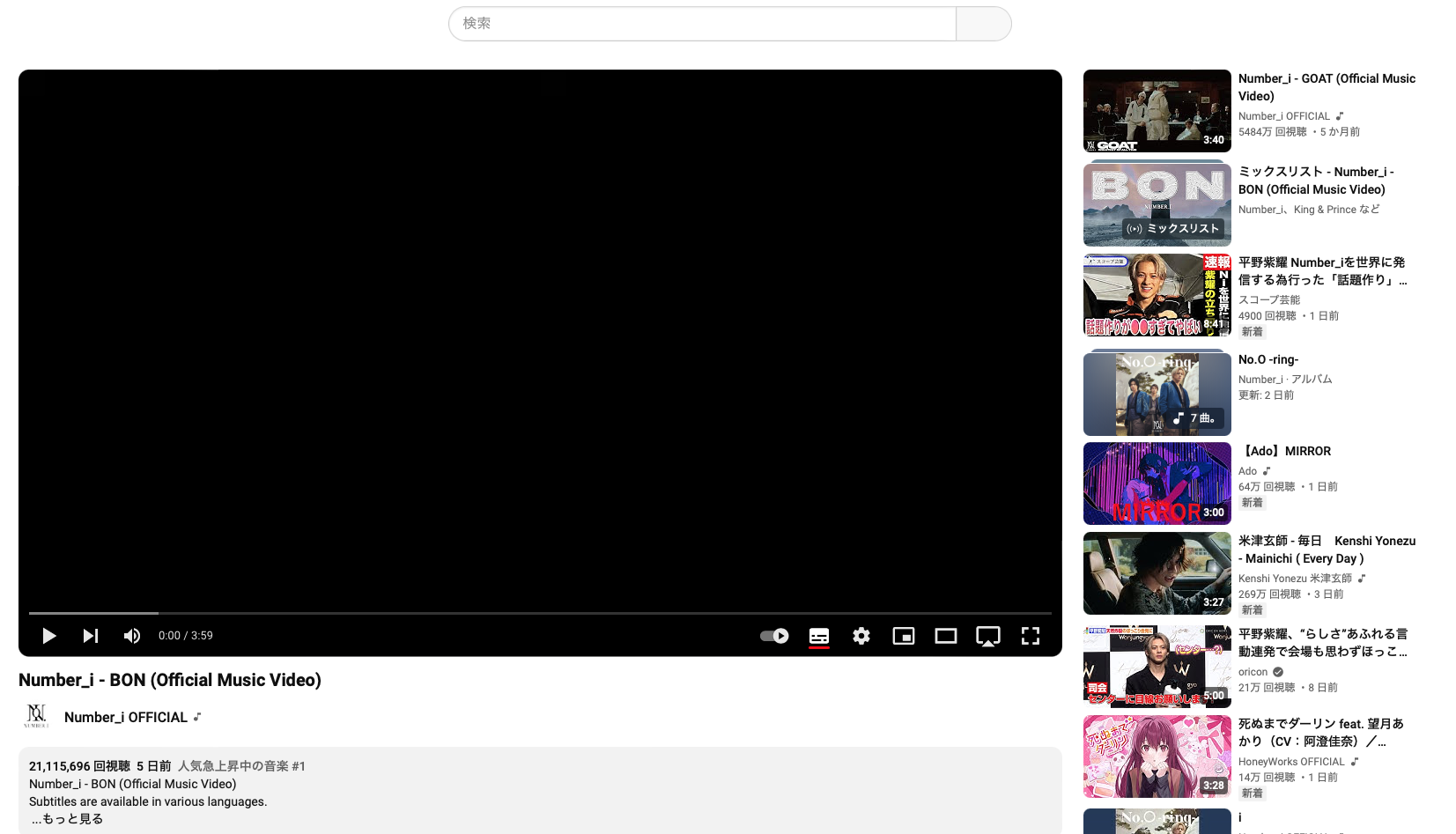This screenshot has height=834, width=1456.
Task: Open the Number_i OFFICIAL channel name link
Action: [126, 718]
